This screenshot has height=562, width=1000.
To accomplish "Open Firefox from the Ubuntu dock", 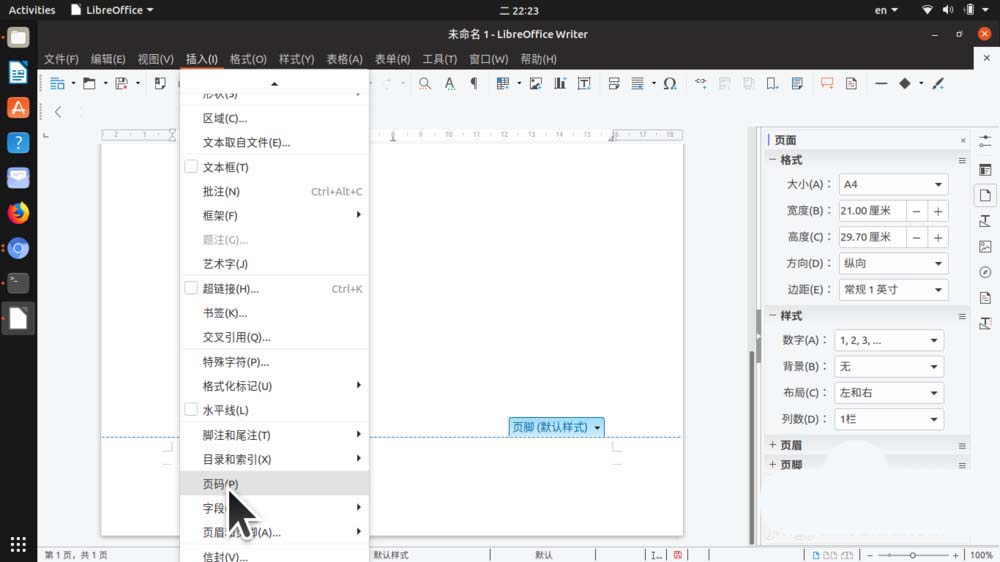I will [18, 213].
